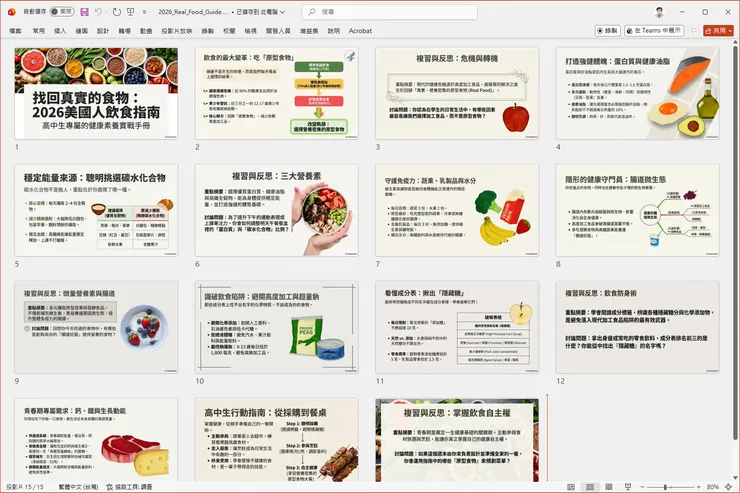
Task: Open the 設計 (Design) ribbon tab
Action: tap(103, 31)
